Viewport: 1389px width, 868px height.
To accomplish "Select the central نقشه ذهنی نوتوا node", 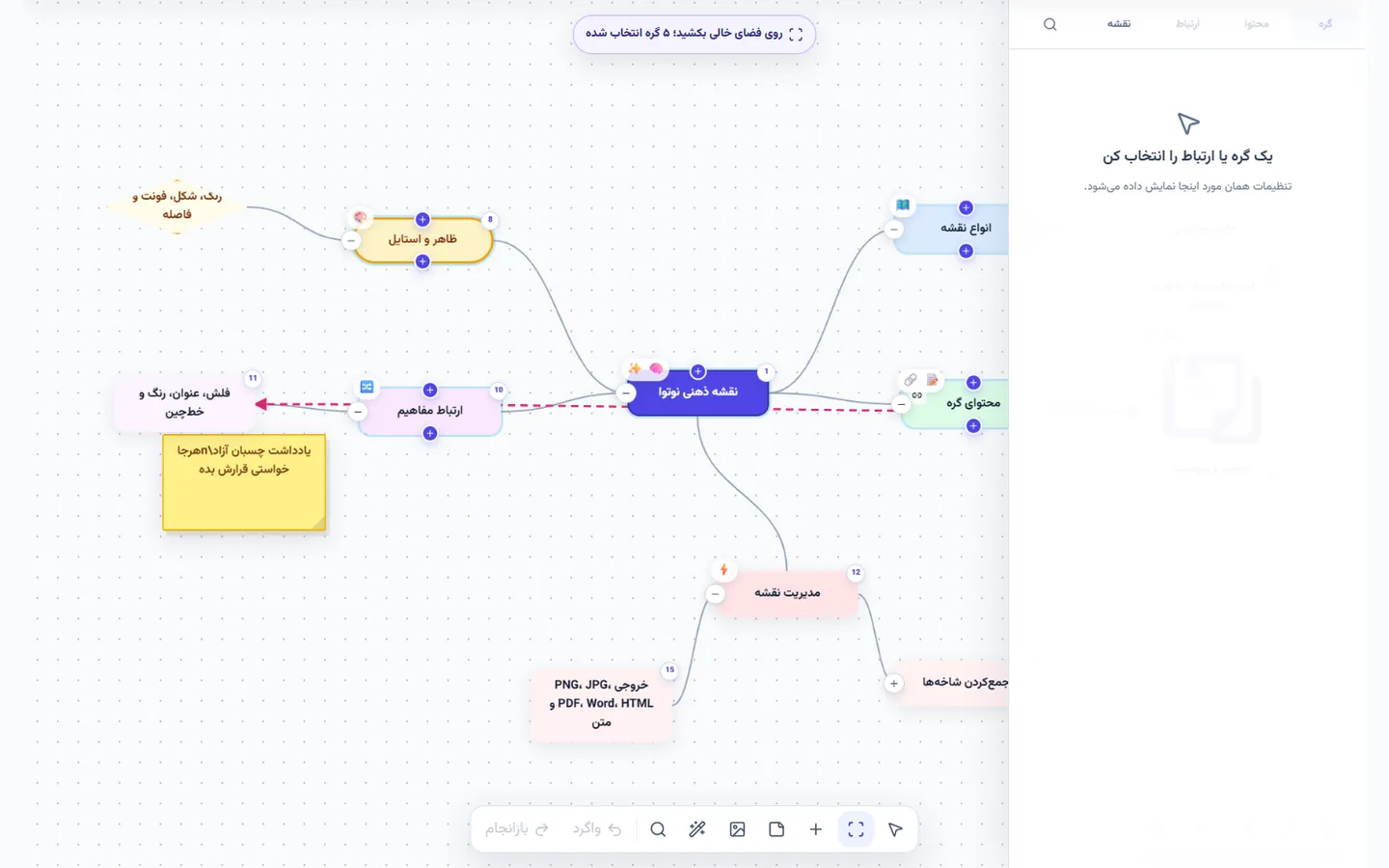I will point(697,392).
